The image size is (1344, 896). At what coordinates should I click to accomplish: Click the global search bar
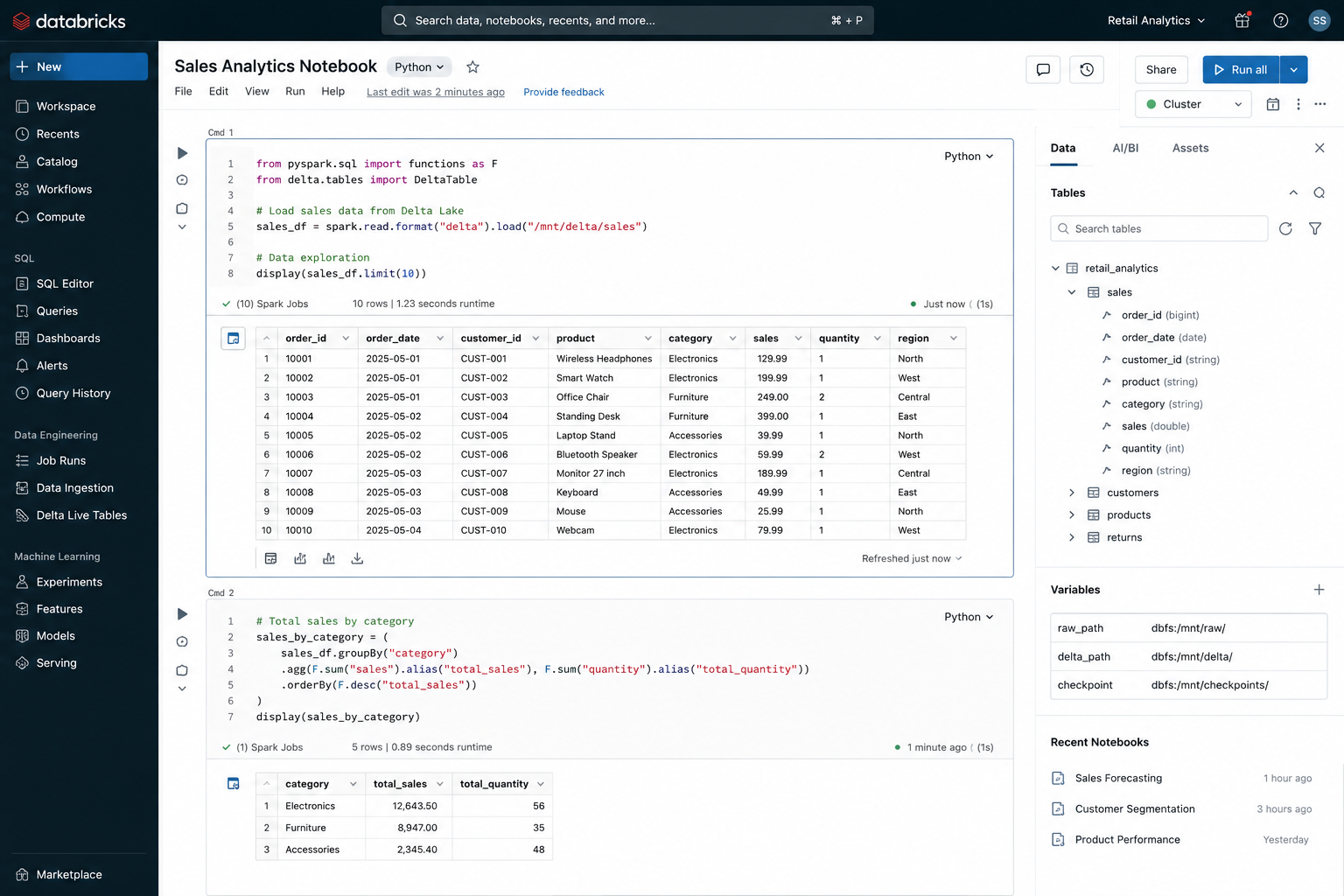tap(627, 20)
